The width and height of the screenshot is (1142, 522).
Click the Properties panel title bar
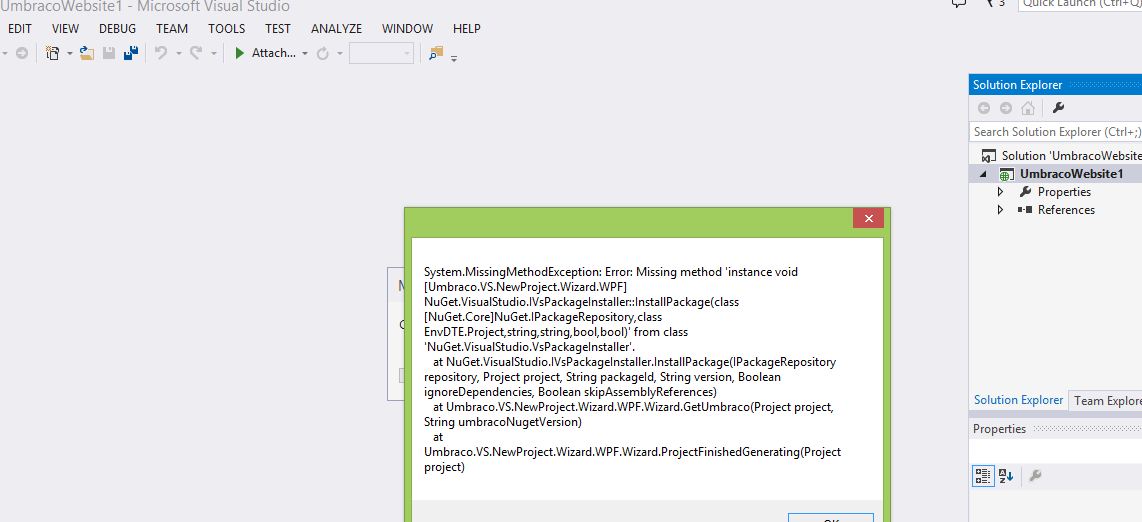1055,429
